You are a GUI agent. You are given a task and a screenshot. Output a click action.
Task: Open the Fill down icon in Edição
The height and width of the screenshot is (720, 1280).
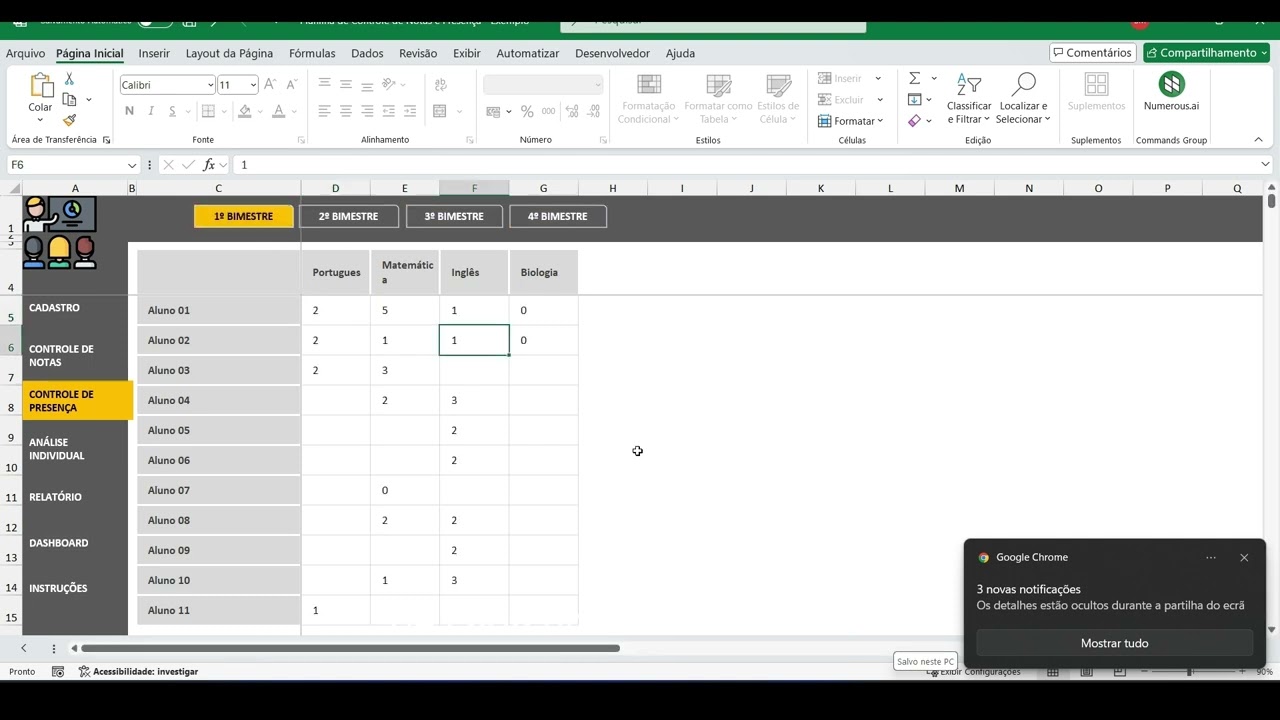tap(914, 99)
